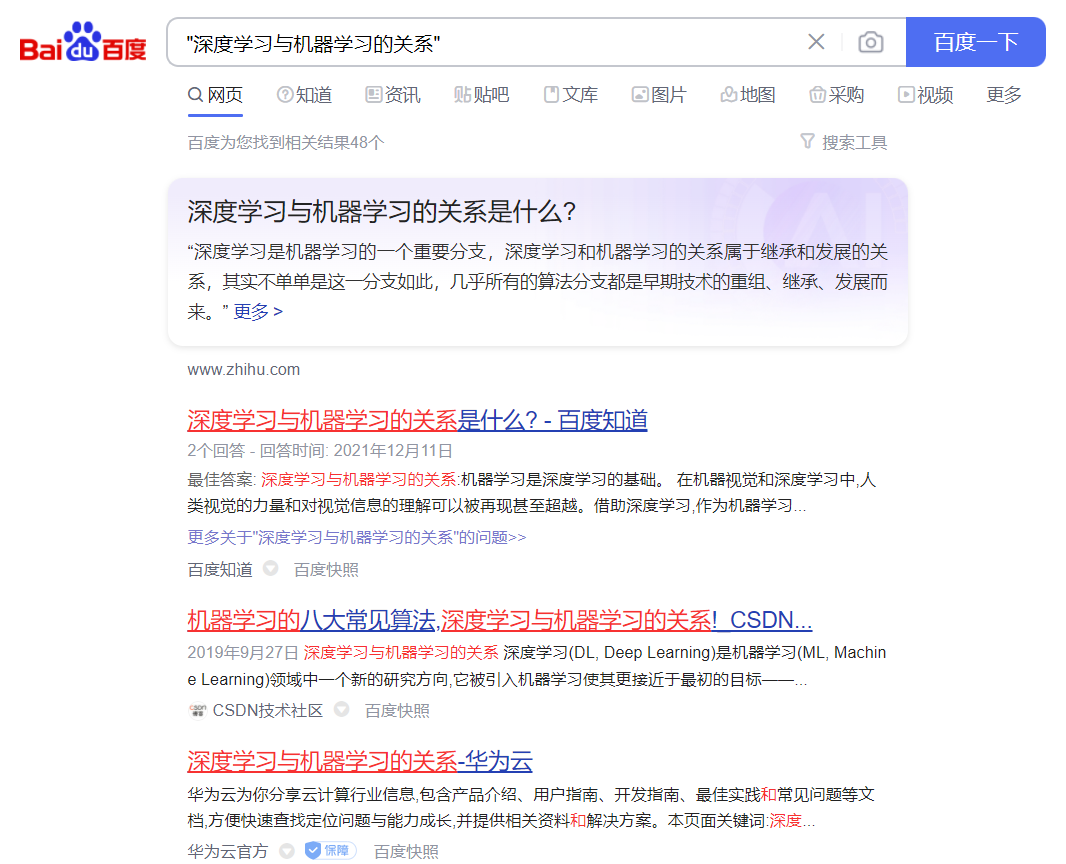Click the 保障 shield badge
Image resolution: width=1066 pixels, height=864 pixels.
[330, 850]
